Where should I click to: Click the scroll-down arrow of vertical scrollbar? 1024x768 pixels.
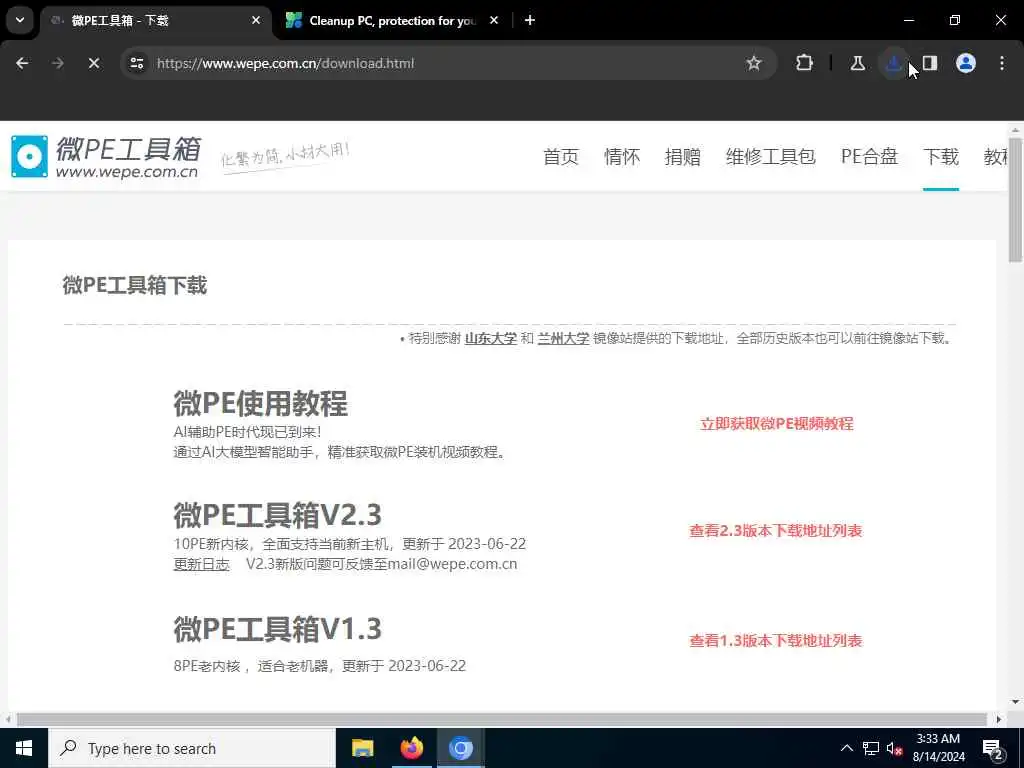click(x=1016, y=702)
